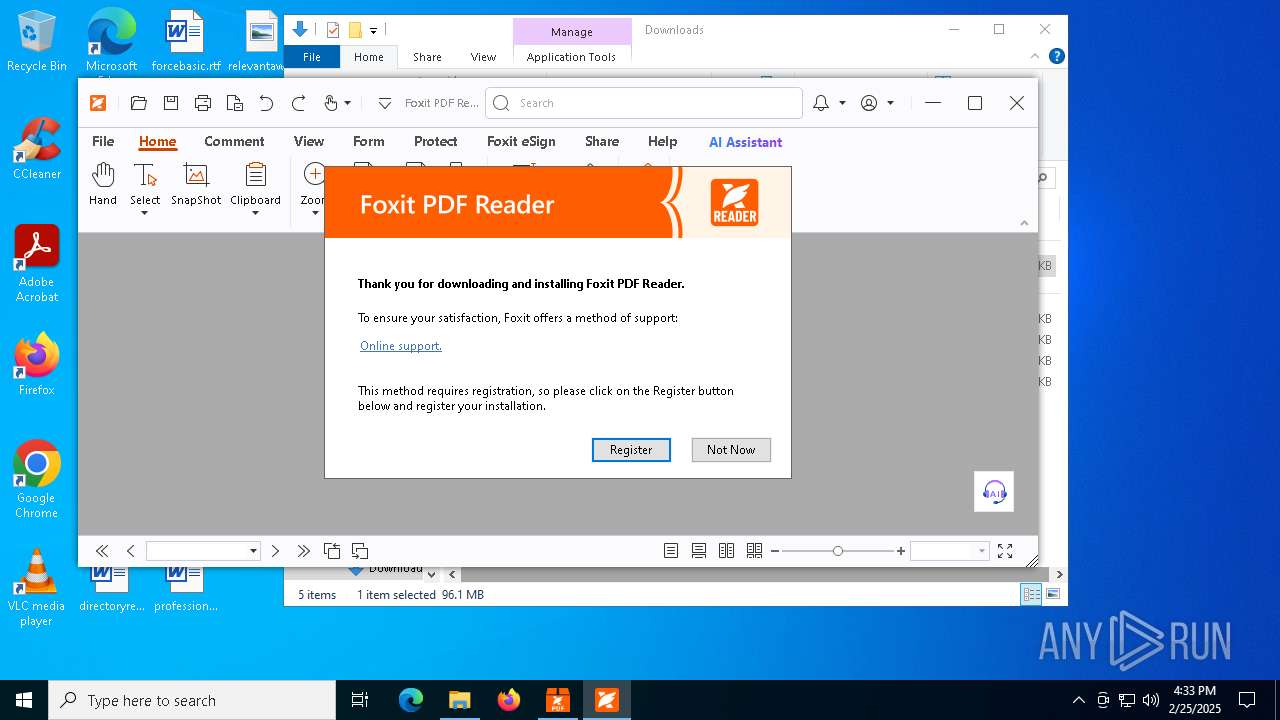Switch to continuous page view icon
The height and width of the screenshot is (720, 1280).
pos(699,551)
